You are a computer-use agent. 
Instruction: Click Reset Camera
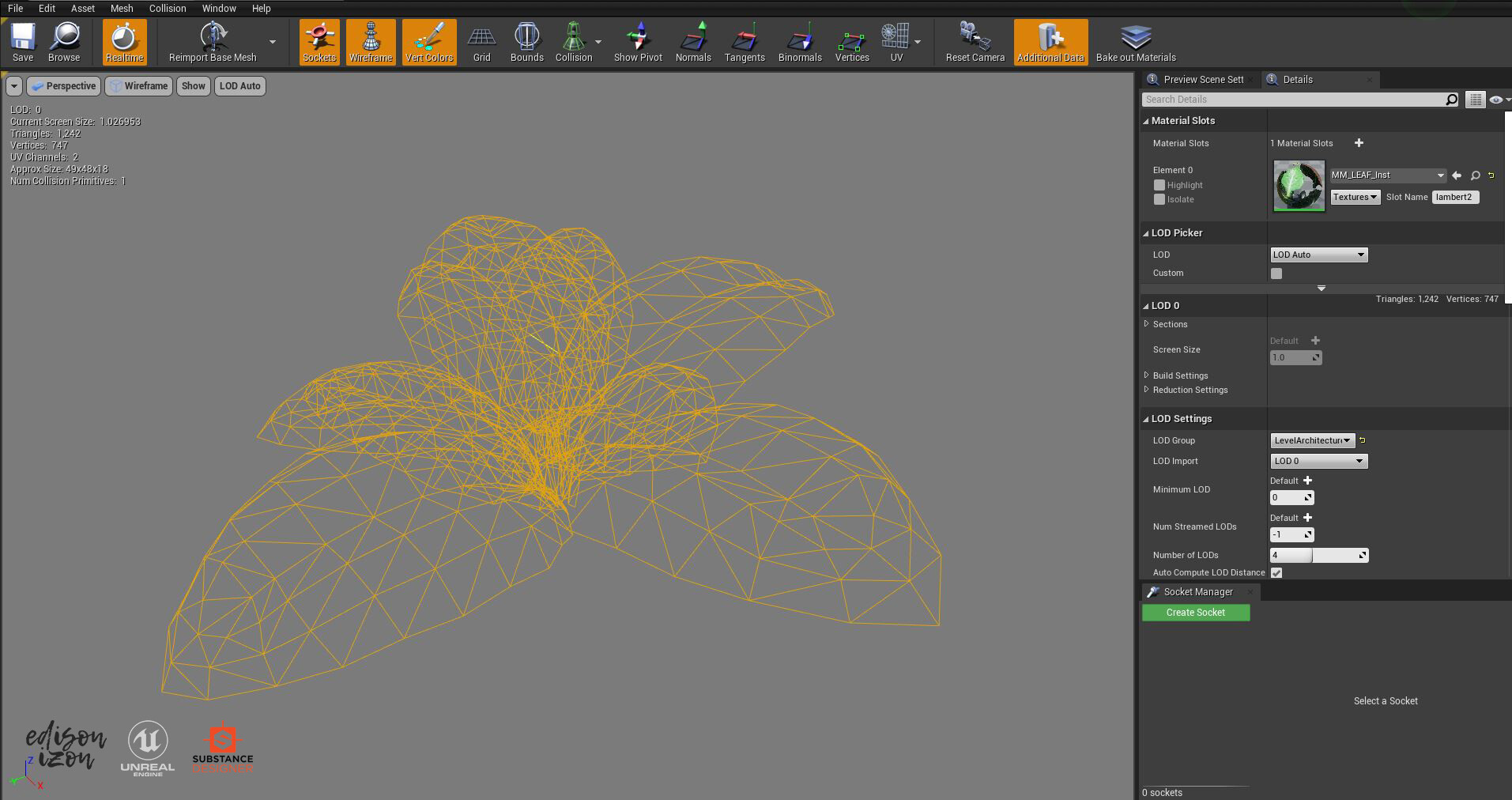[x=974, y=41]
